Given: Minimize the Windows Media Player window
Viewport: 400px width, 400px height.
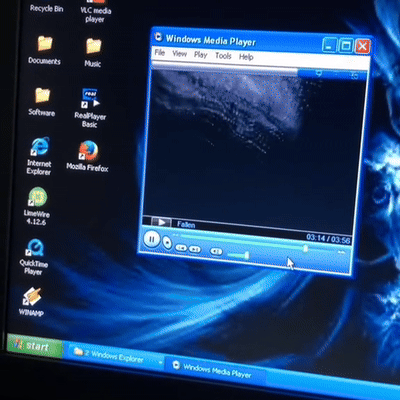Looking at the screenshot, I should pos(329,45).
